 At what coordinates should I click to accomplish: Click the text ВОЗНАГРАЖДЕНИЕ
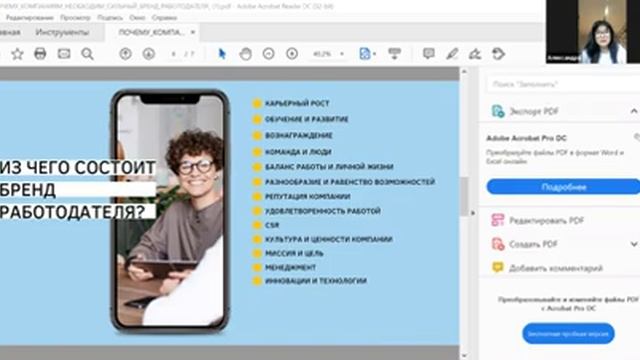point(299,136)
